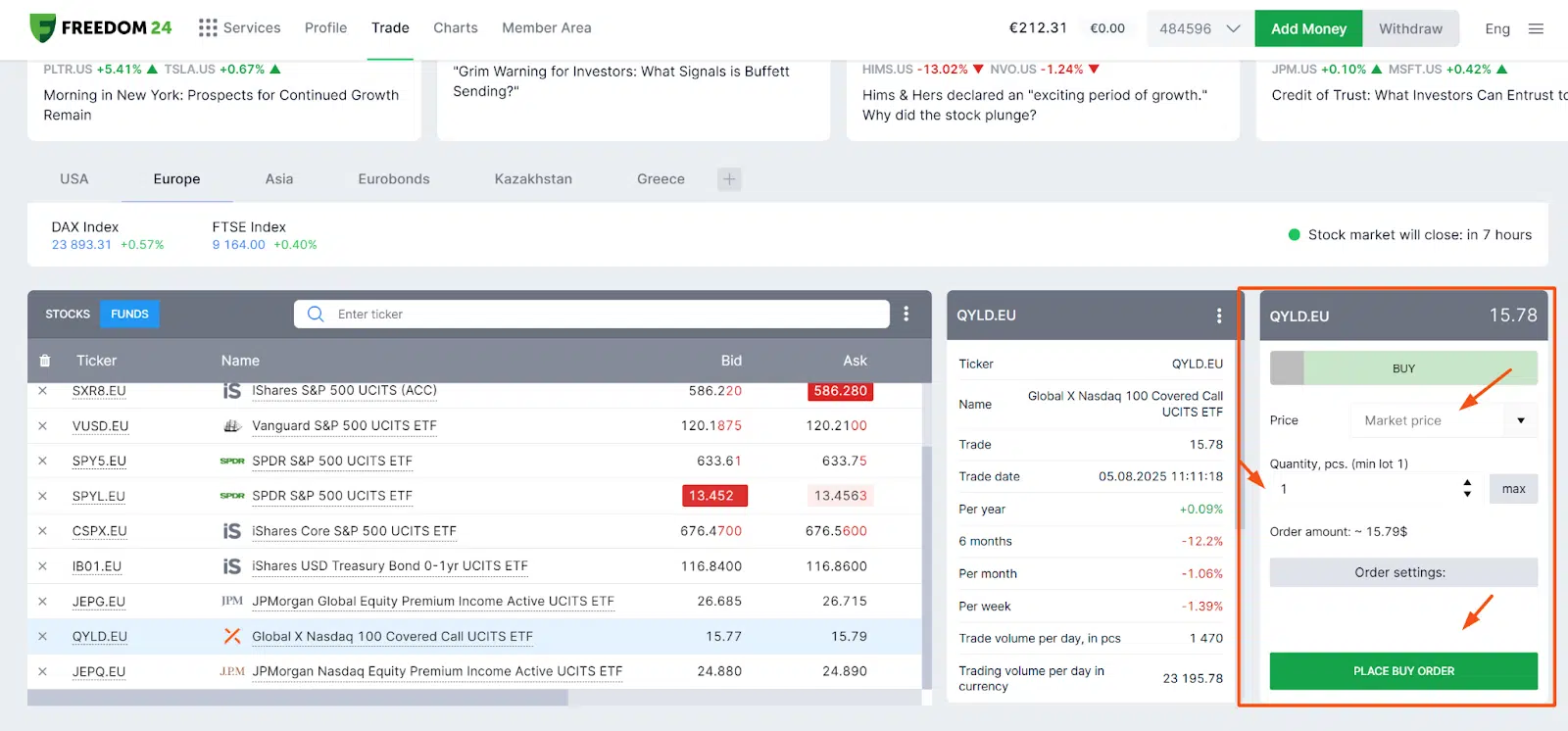Click the FTSE Index value
1568x731 pixels.
(238, 245)
